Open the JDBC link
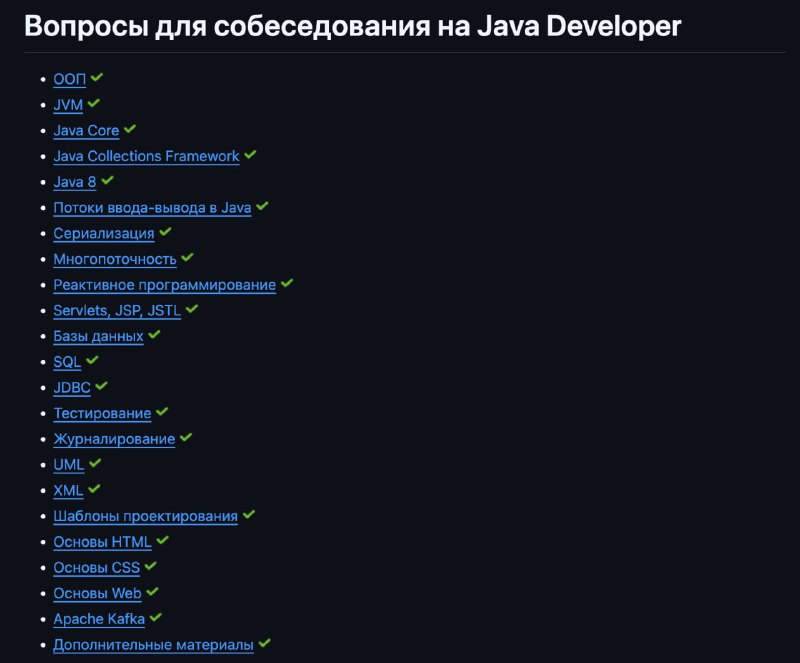800x663 pixels. pyautogui.click(x=72, y=387)
